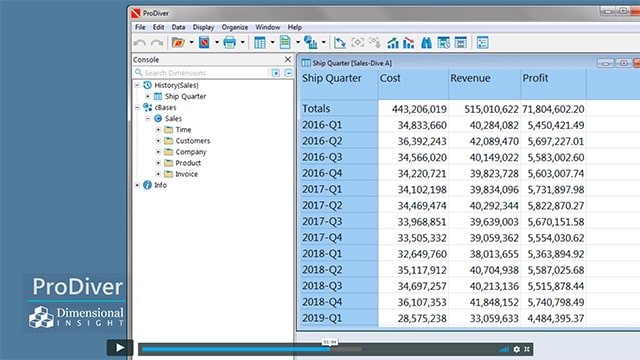This screenshot has width=640, height=360.
Task: Click the ascending sort bars icon
Action: tap(393, 42)
